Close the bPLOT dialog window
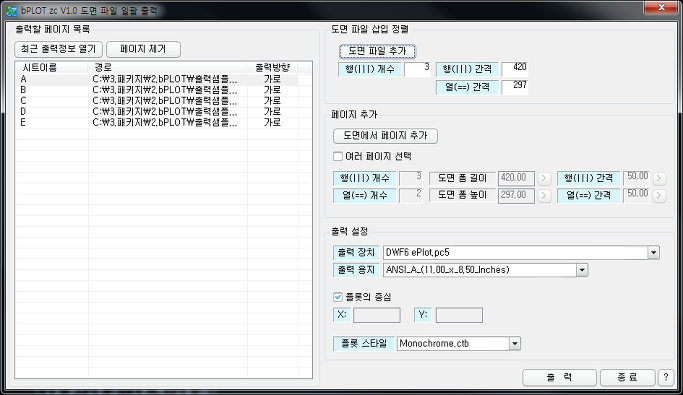Viewport: 683px width, 395px height. (x=661, y=7)
